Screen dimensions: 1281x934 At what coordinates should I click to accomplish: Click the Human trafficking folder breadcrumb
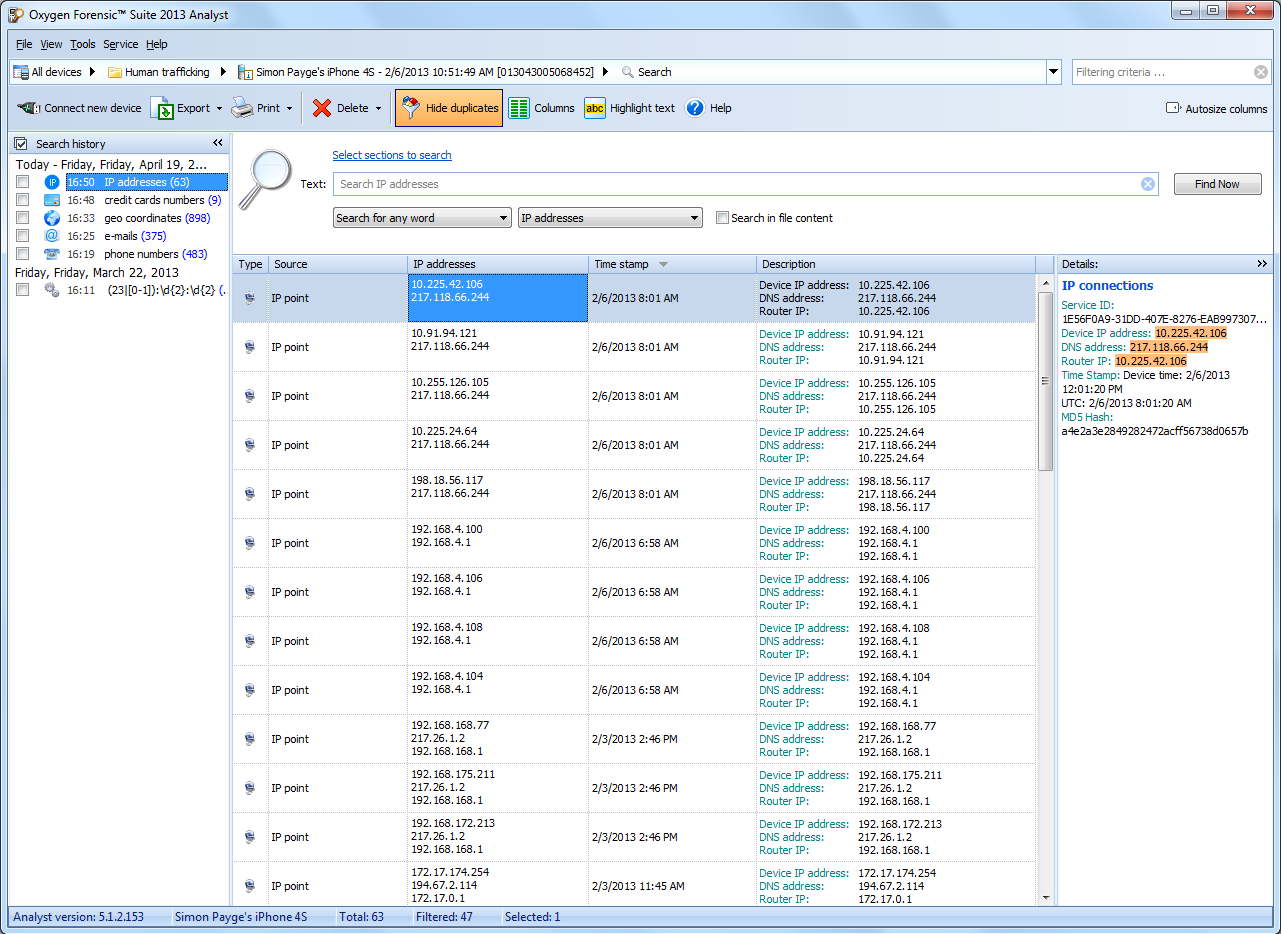[x=159, y=72]
